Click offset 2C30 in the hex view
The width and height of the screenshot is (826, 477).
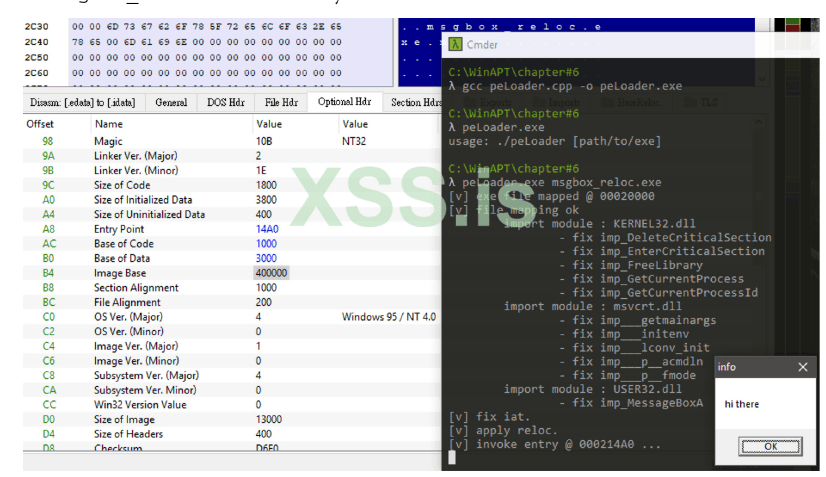36,26
